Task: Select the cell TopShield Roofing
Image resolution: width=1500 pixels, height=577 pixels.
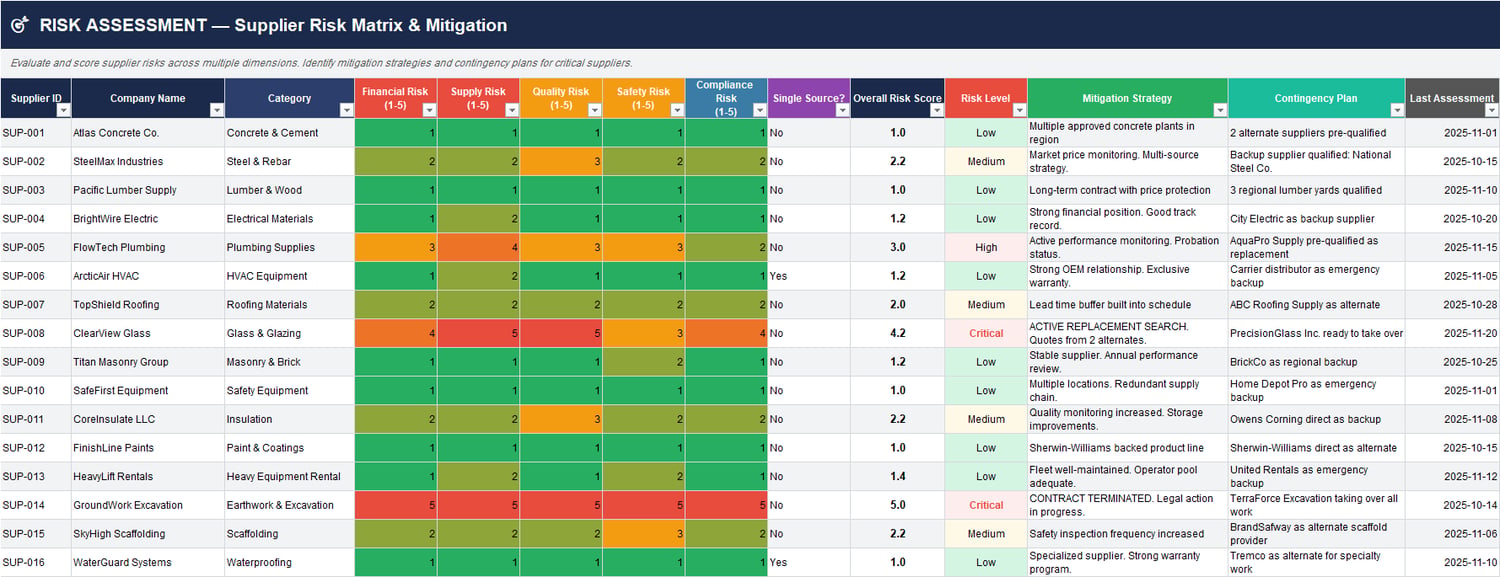Action: 148,305
